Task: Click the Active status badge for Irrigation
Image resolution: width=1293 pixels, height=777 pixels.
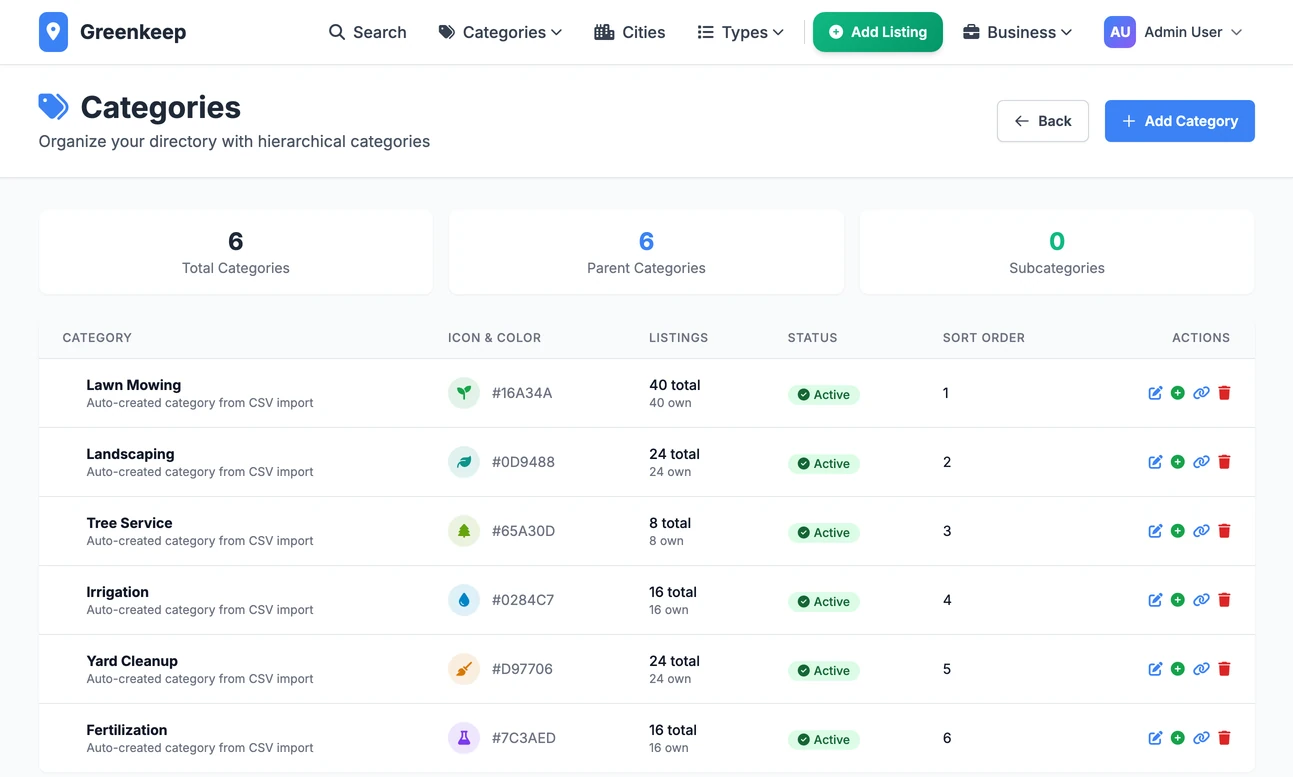Action: (x=824, y=602)
